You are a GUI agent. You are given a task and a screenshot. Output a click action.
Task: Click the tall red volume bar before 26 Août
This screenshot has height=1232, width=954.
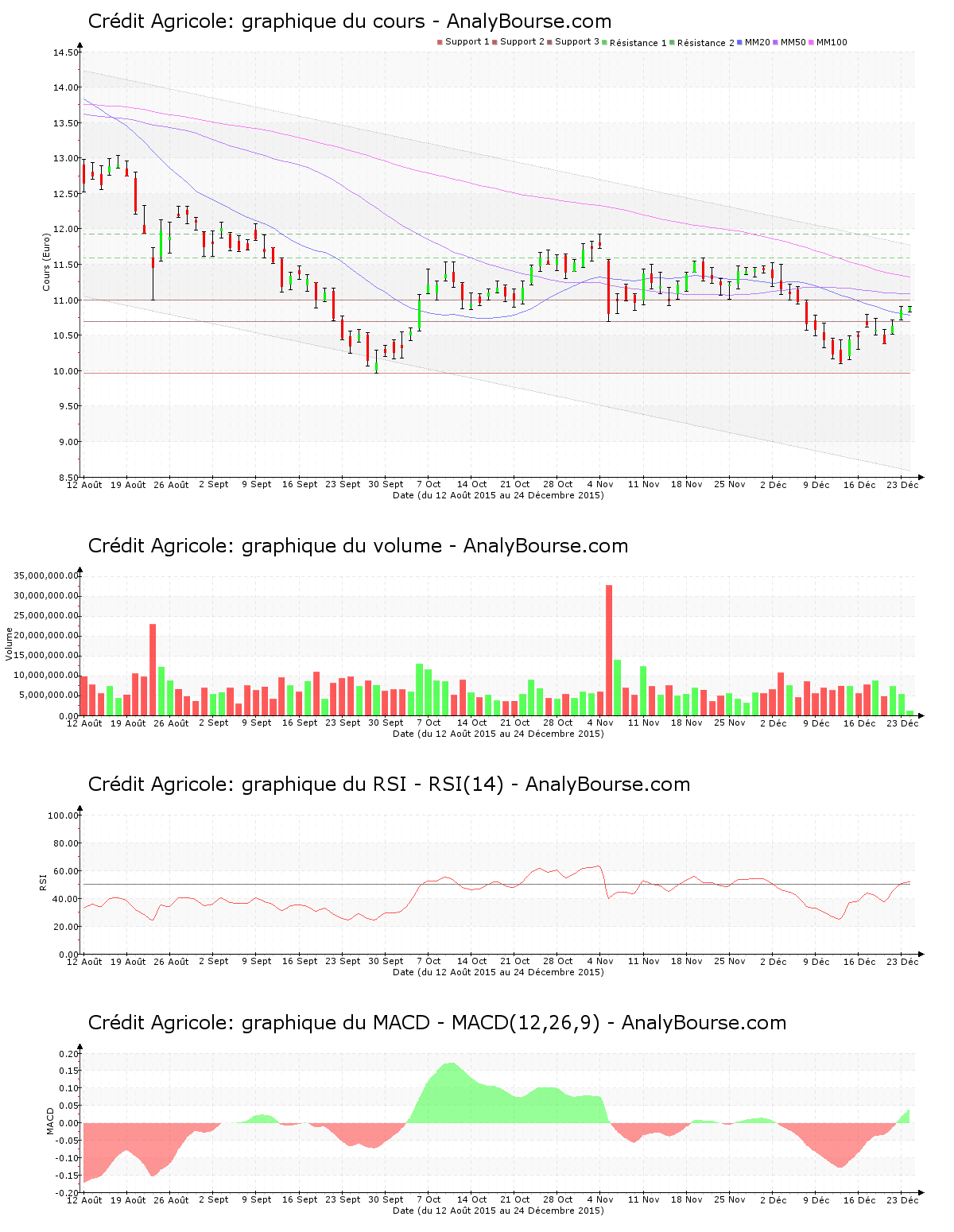tap(153, 670)
